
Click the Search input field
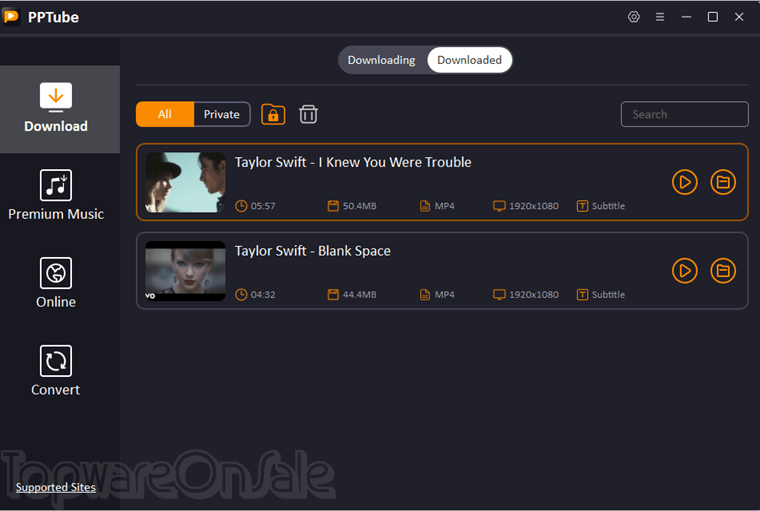[x=684, y=114]
